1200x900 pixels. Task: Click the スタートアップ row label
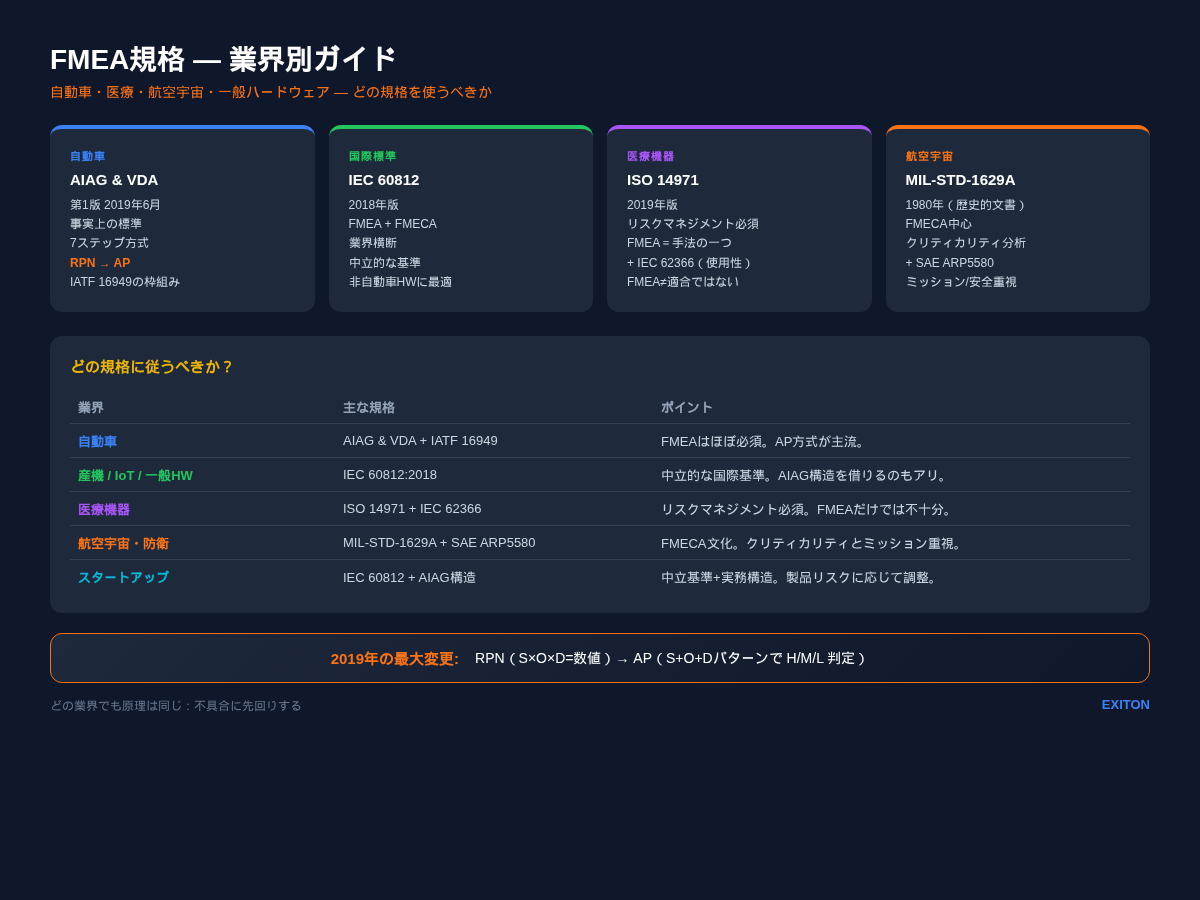[x=123, y=577]
